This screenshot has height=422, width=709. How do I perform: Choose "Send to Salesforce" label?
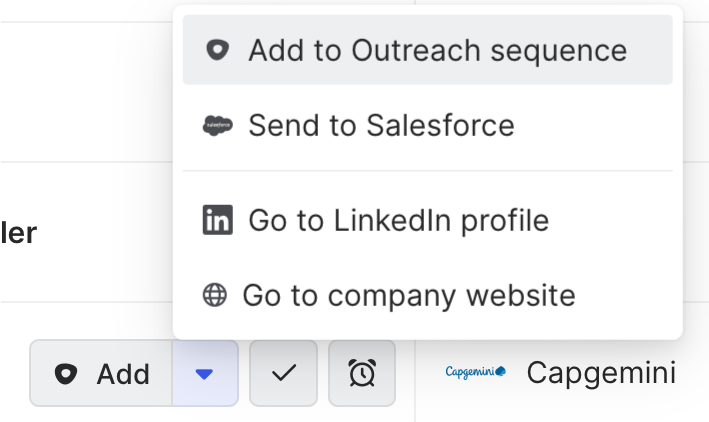pyautogui.click(x=381, y=126)
